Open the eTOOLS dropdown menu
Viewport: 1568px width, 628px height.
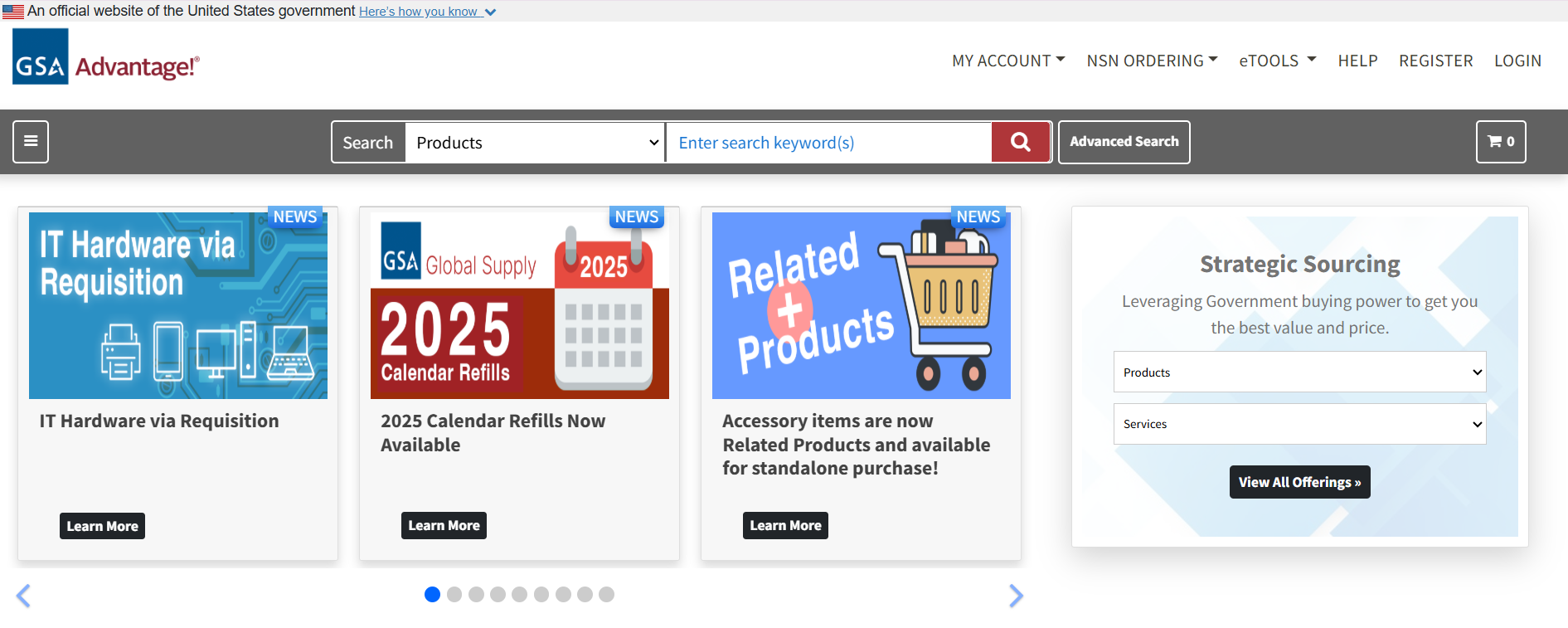tap(1278, 61)
